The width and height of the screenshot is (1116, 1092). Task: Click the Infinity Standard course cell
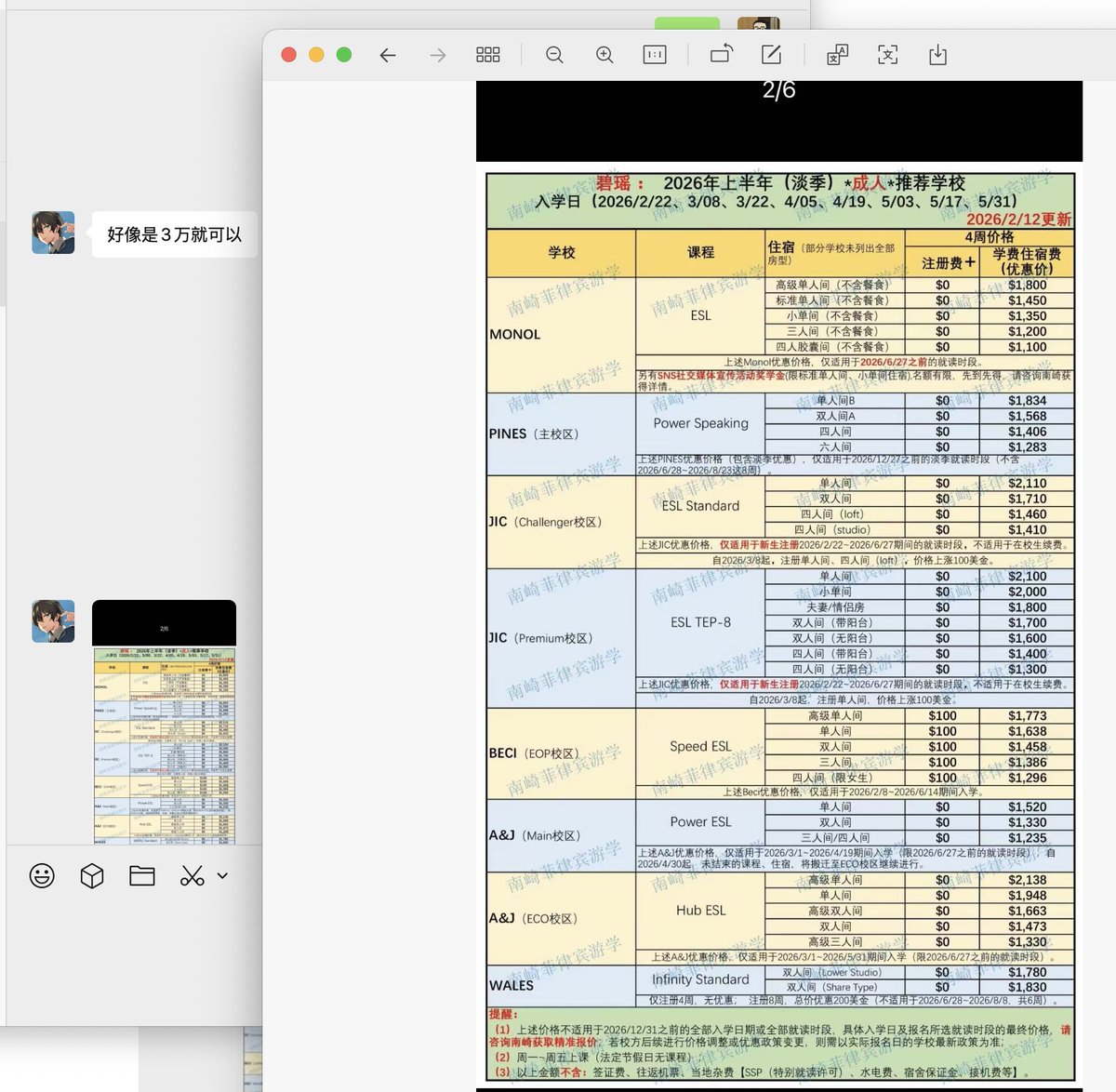pyautogui.click(x=700, y=979)
